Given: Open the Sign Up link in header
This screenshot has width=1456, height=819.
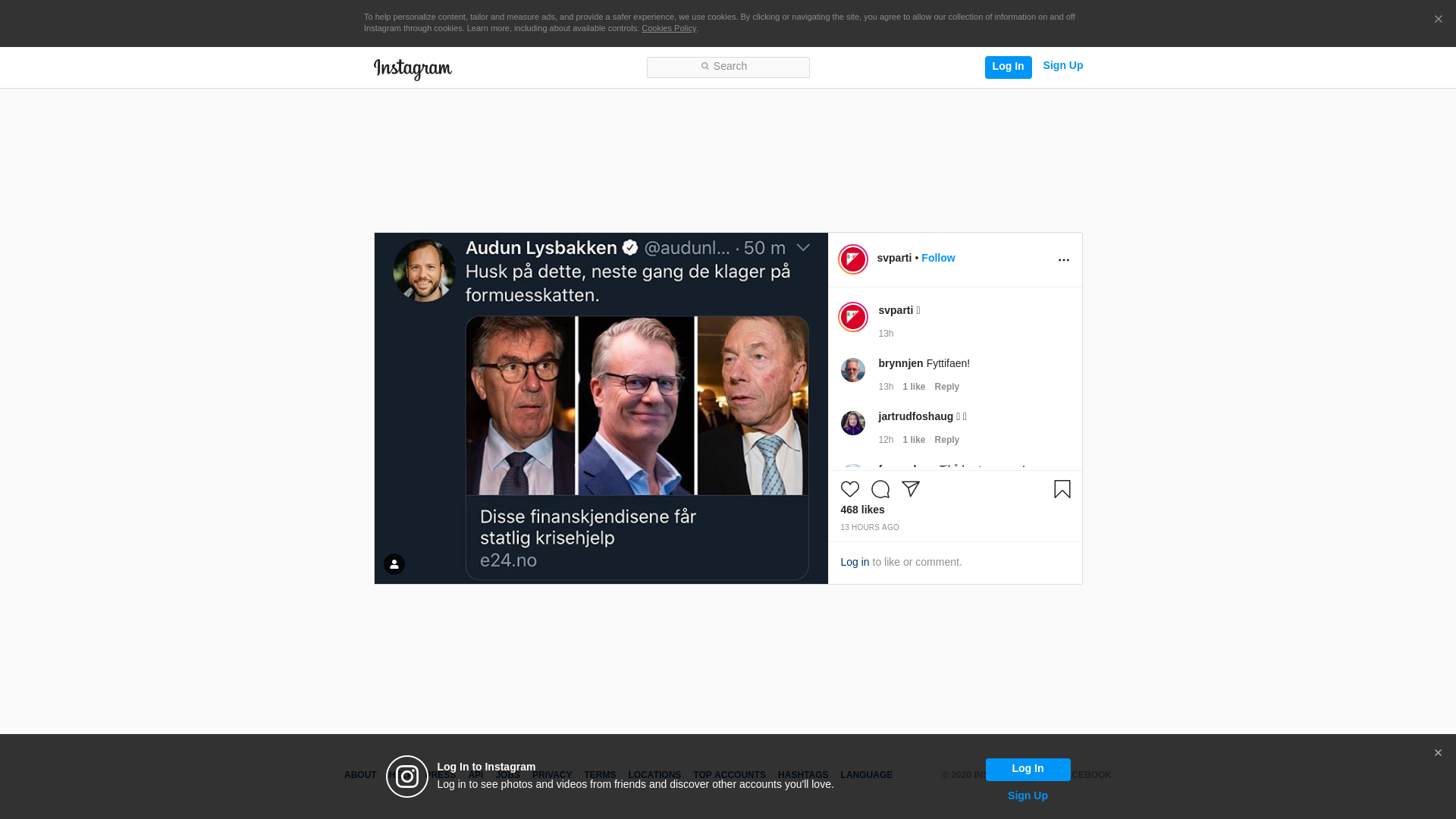Looking at the screenshot, I should pyautogui.click(x=1062, y=66).
